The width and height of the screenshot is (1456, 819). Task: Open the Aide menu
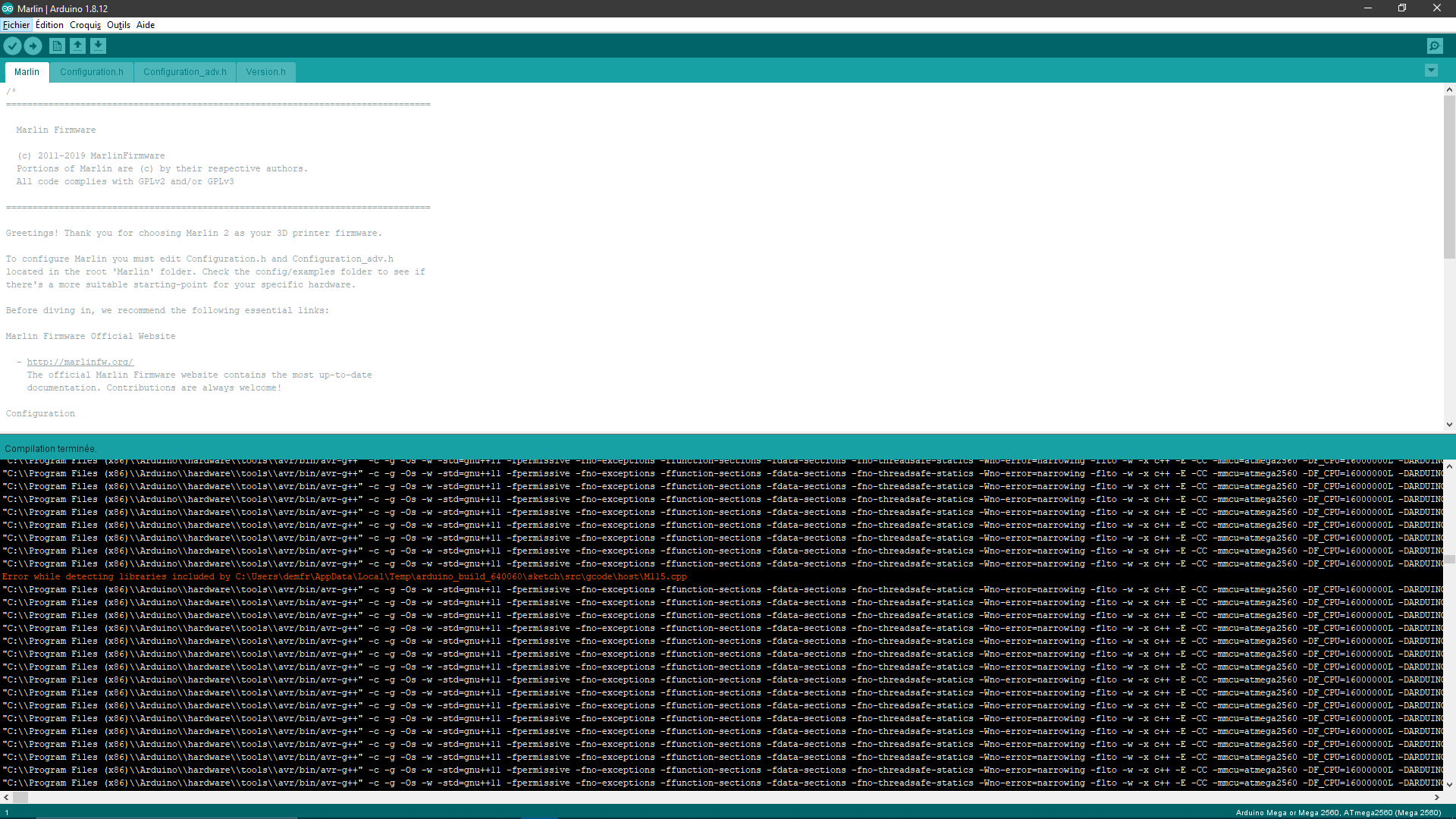tap(146, 25)
